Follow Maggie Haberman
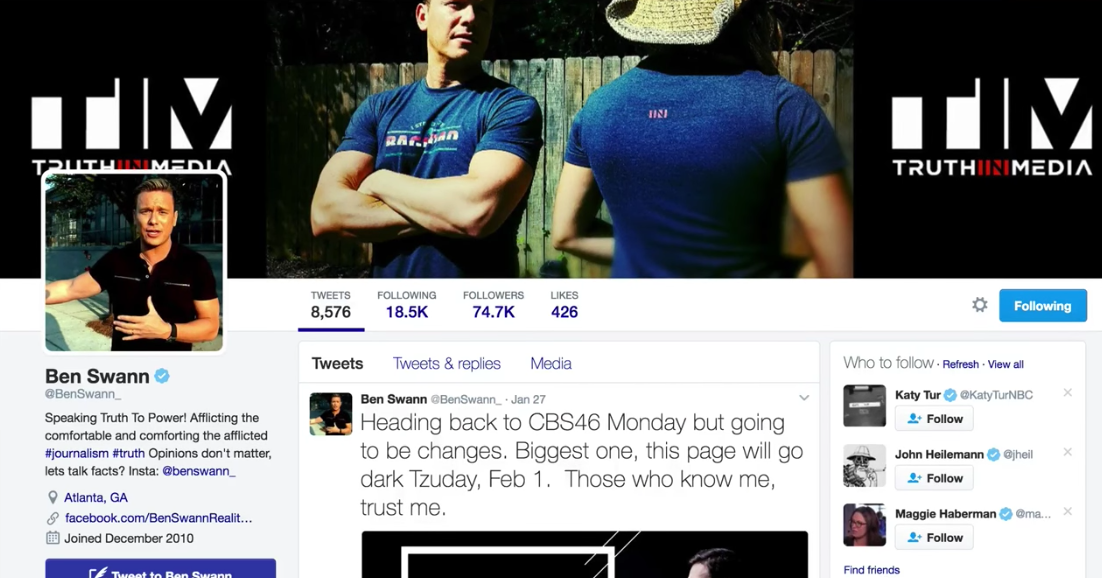Screen dimensions: 1102x578 [x=934, y=537]
